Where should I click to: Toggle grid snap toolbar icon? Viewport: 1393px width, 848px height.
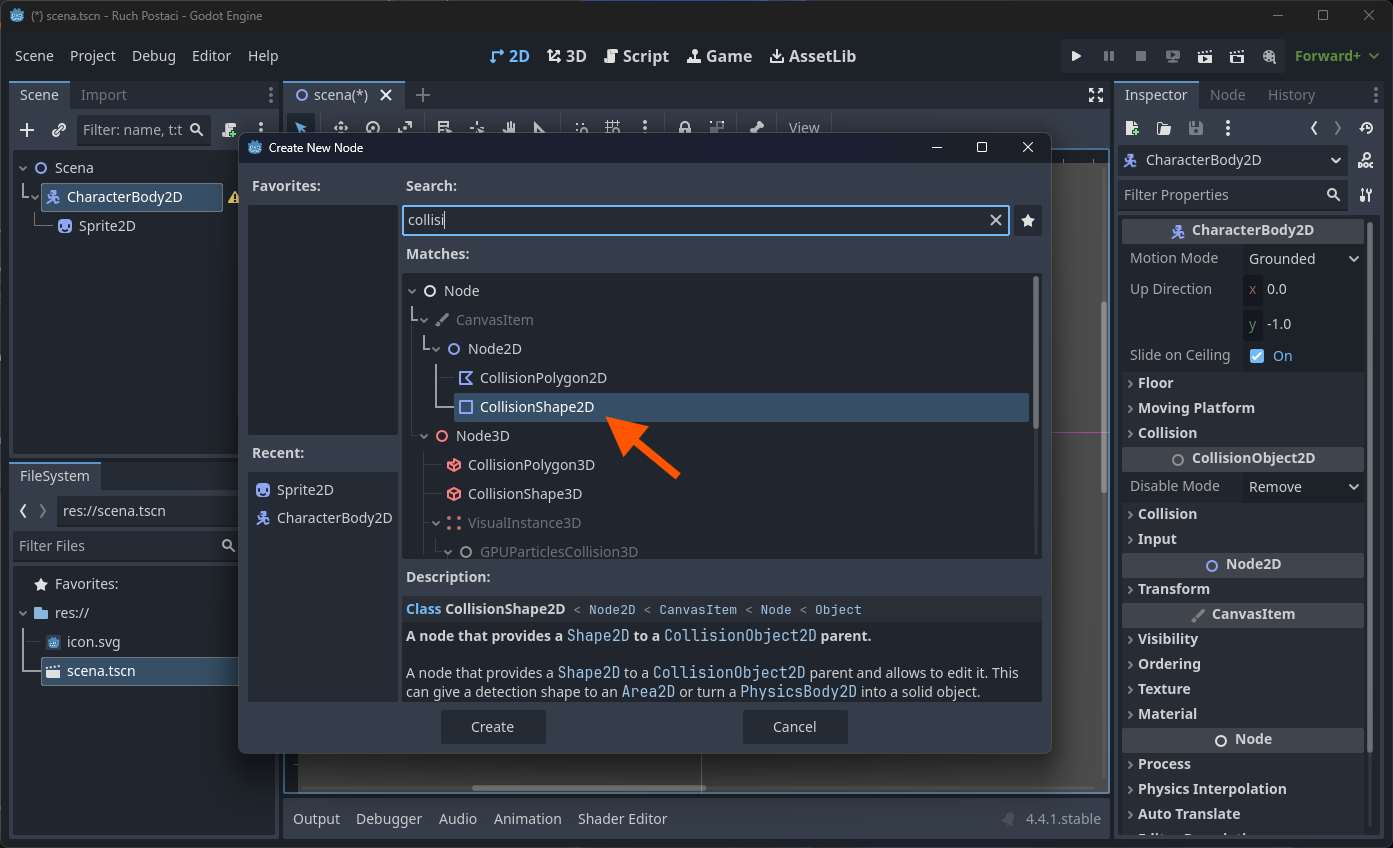(x=613, y=128)
